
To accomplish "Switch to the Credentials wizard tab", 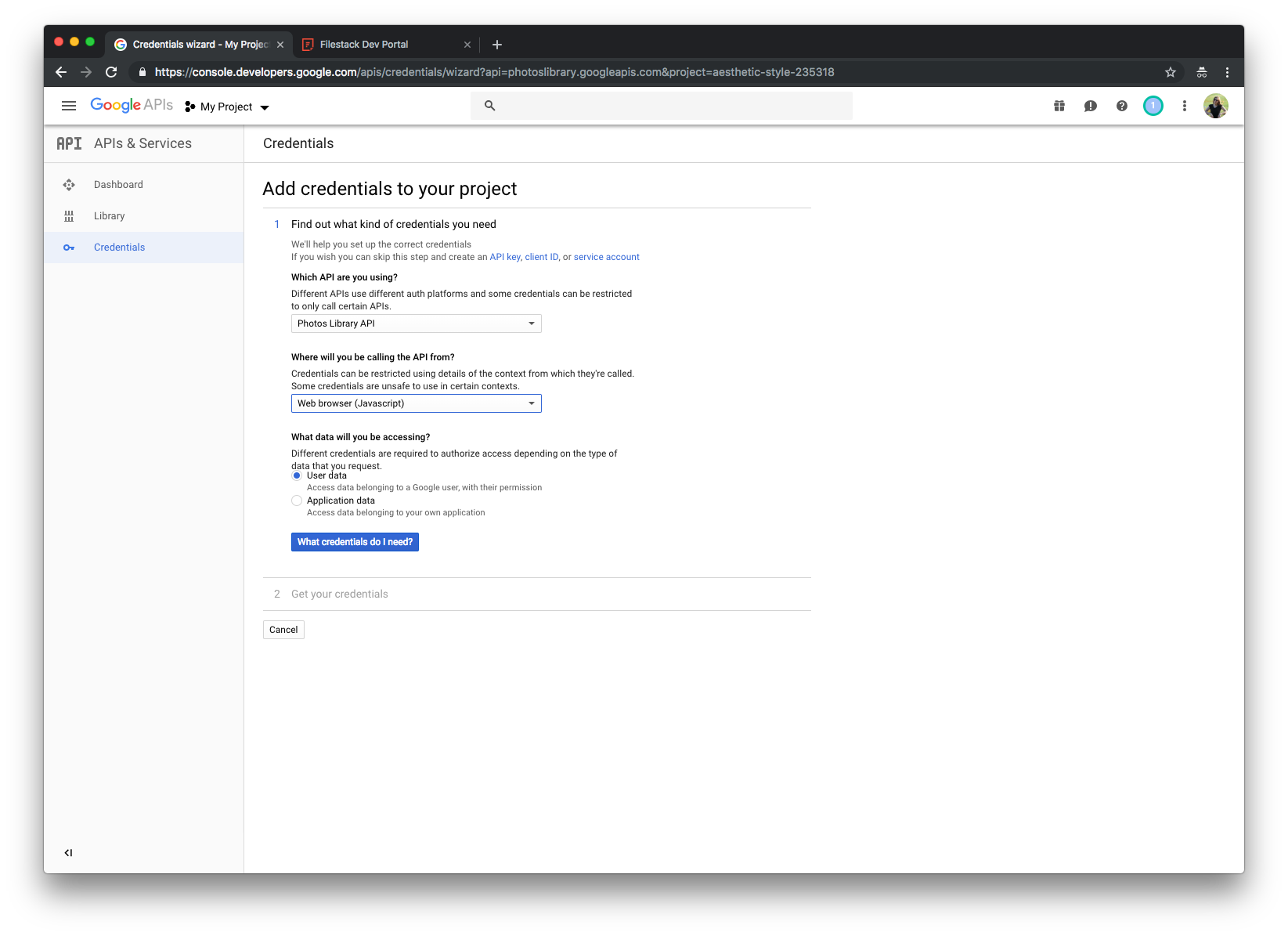I will click(x=199, y=45).
